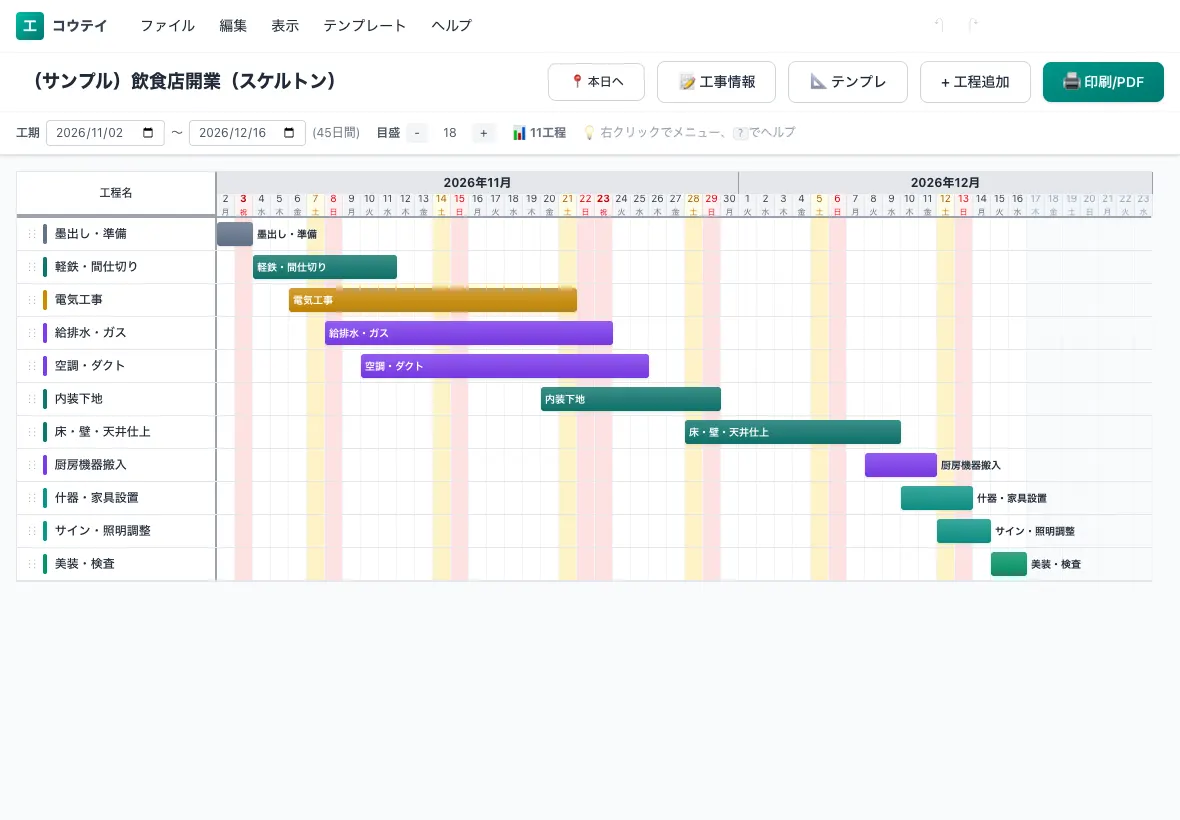Open the 表示 menu
Screen dimensions: 1180x820
285,26
